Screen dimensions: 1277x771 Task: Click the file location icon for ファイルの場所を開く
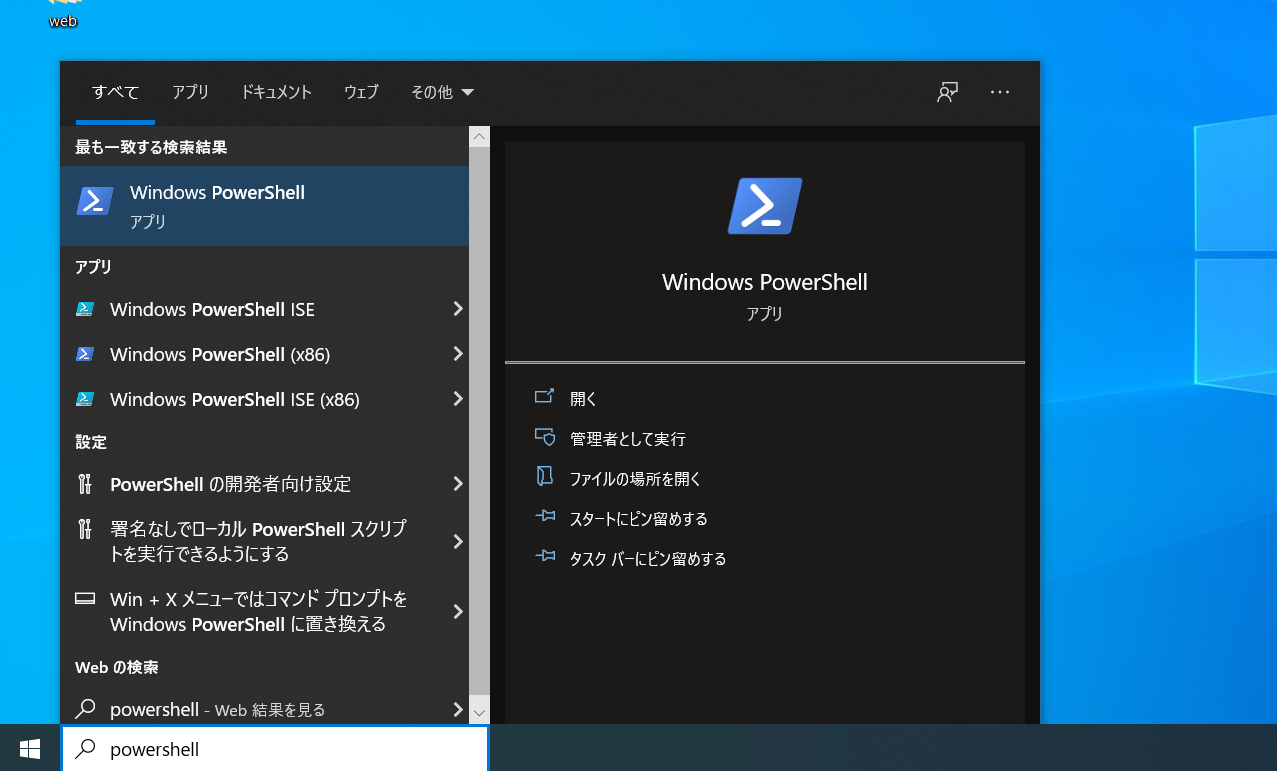tap(544, 477)
